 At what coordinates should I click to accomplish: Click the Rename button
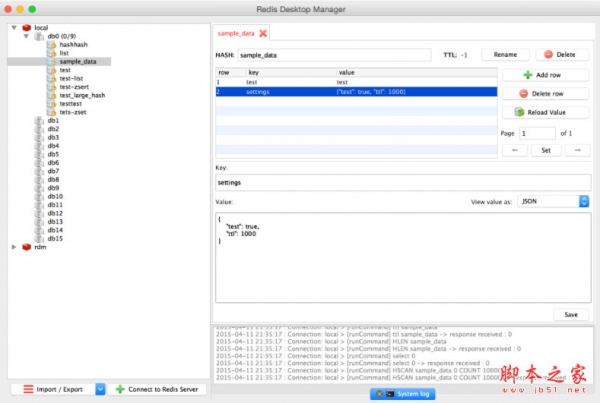pyautogui.click(x=505, y=54)
